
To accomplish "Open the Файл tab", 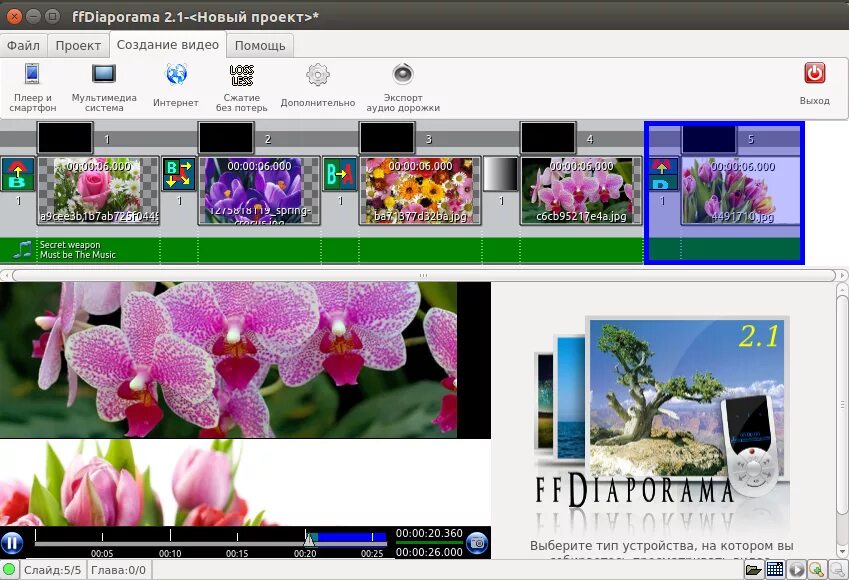I will tap(23, 45).
